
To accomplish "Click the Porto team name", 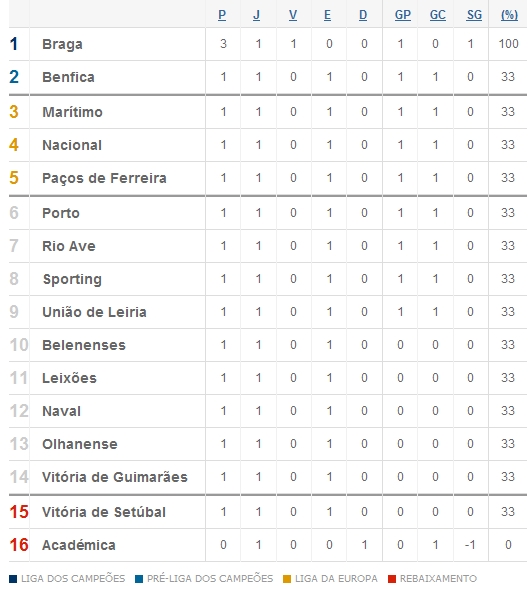I will [x=61, y=213].
